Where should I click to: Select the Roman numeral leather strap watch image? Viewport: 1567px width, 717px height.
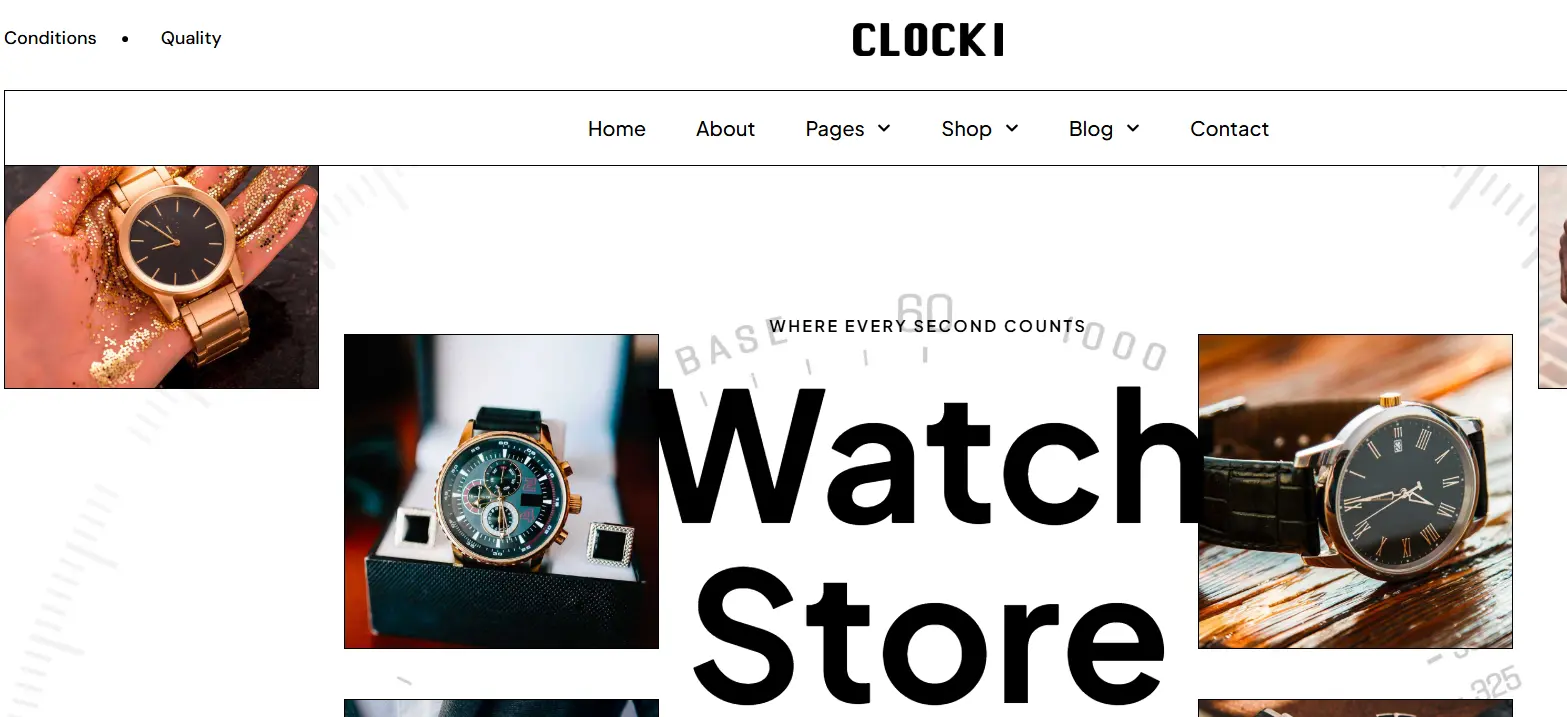tap(1355, 491)
